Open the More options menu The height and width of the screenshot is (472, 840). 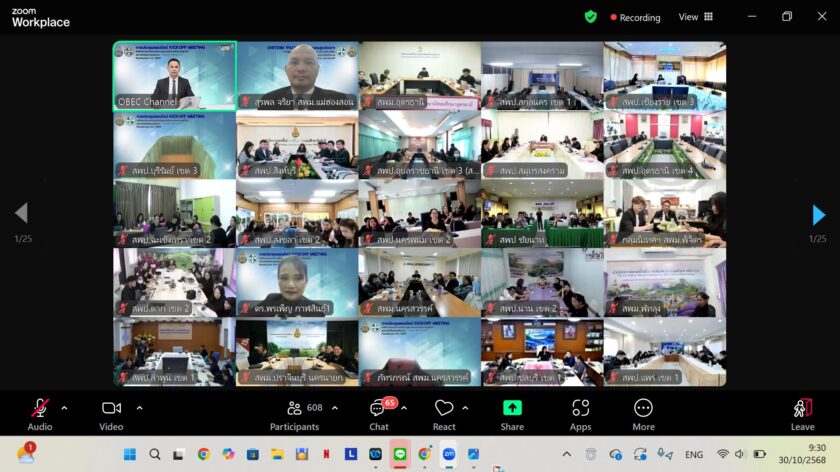pyautogui.click(x=643, y=409)
